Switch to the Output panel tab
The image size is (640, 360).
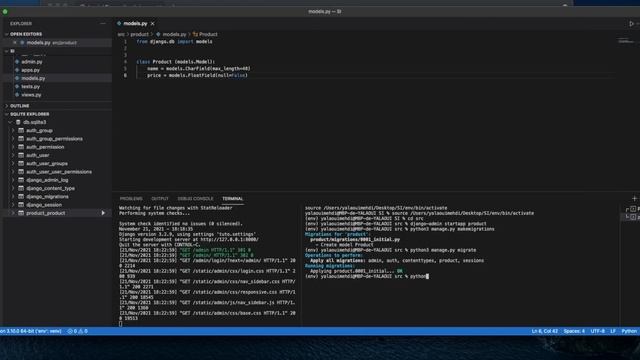[160, 199]
